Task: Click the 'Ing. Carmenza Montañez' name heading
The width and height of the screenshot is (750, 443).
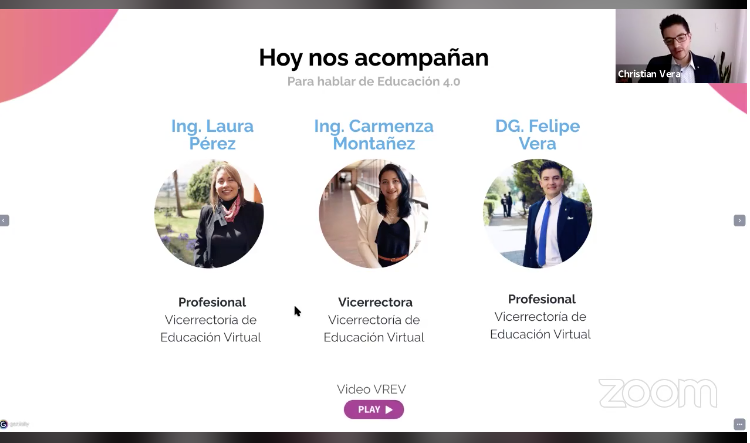Action: click(374, 134)
